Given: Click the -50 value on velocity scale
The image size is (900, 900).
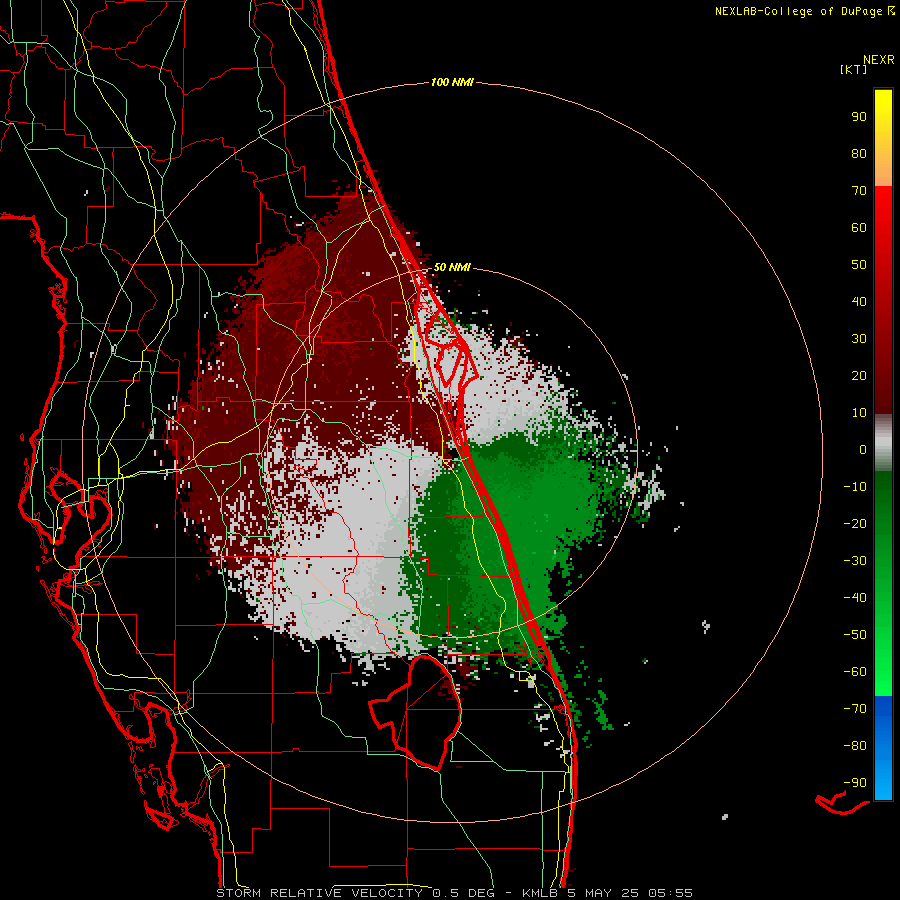Looking at the screenshot, I should coord(855,635).
